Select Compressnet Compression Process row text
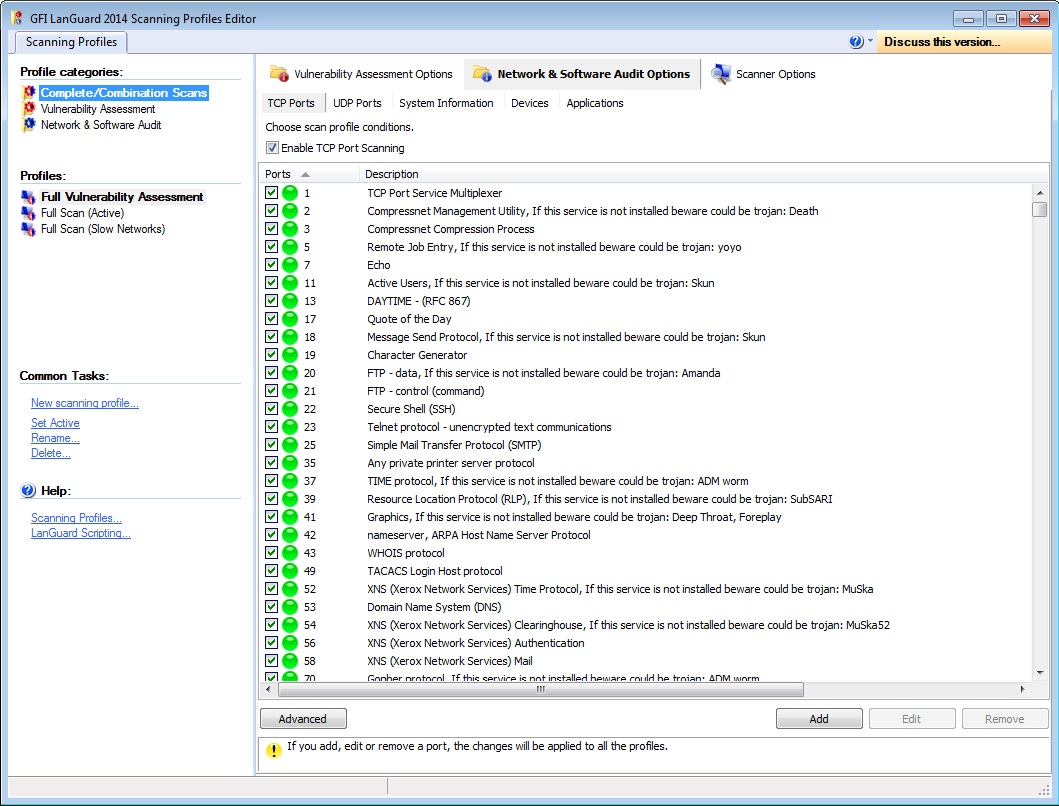 (x=450, y=229)
